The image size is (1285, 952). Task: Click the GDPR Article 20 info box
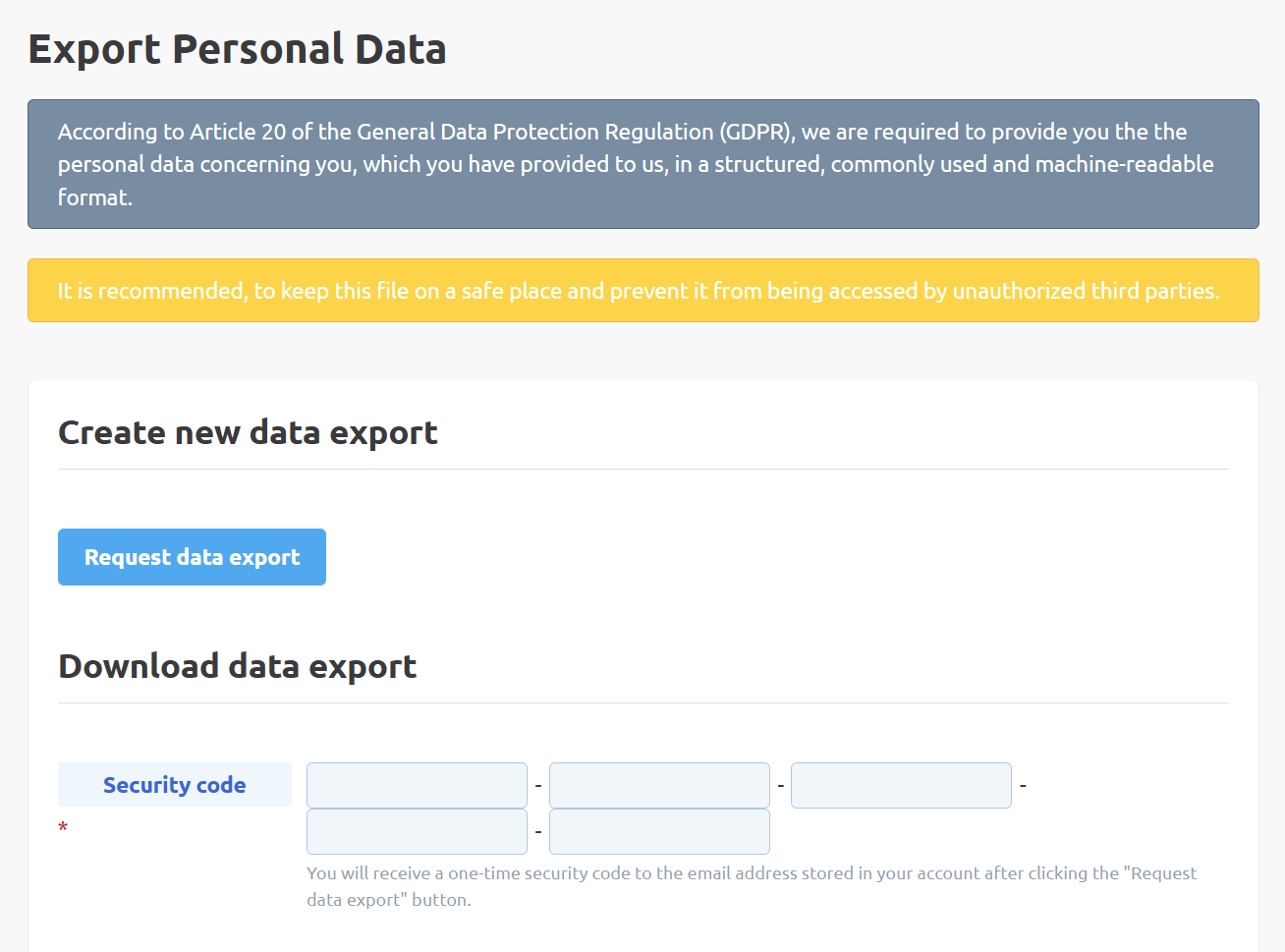click(x=642, y=164)
